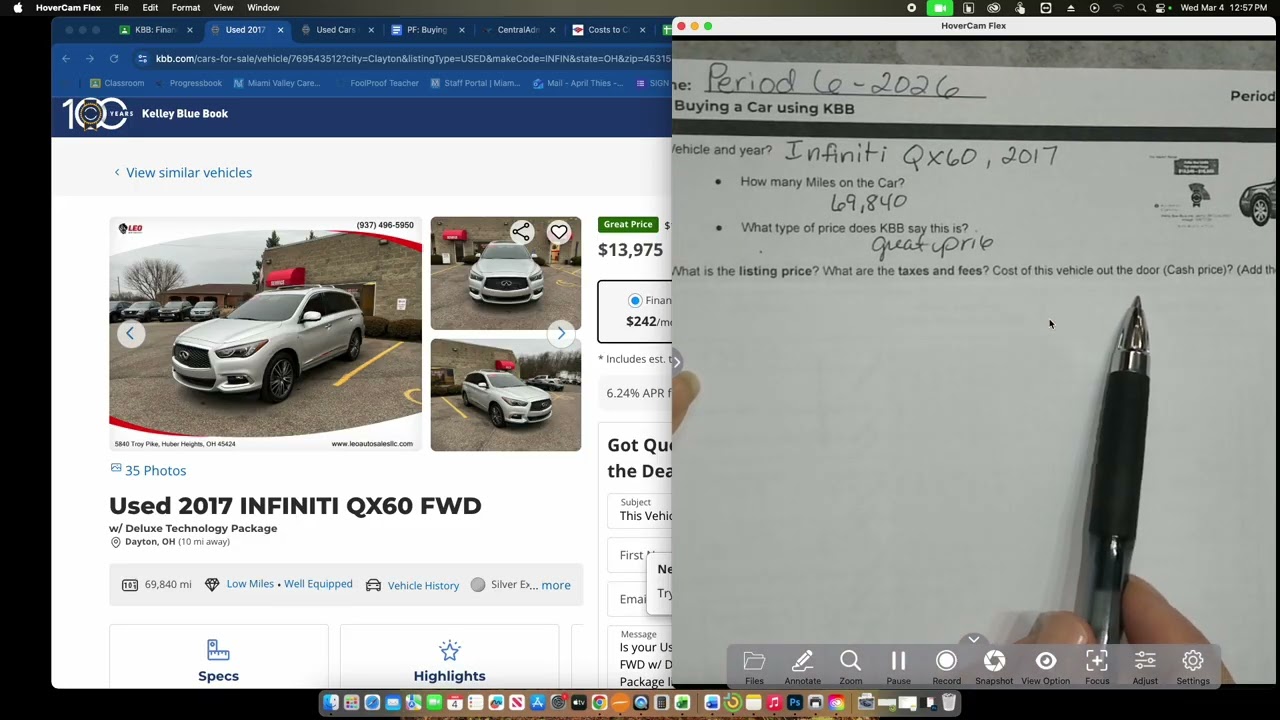Select the side-view parking lot thumbnail
Screen dimensions: 1280x720
tap(505, 395)
